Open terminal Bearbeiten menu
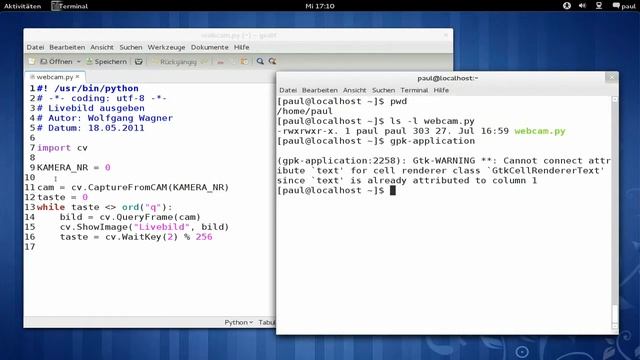The height and width of the screenshot is (360, 640). click(320, 90)
